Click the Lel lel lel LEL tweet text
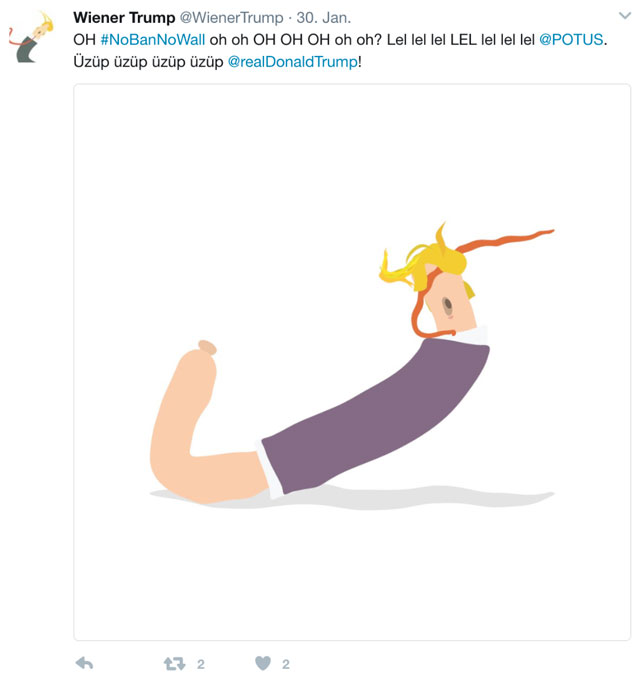 [x=461, y=40]
